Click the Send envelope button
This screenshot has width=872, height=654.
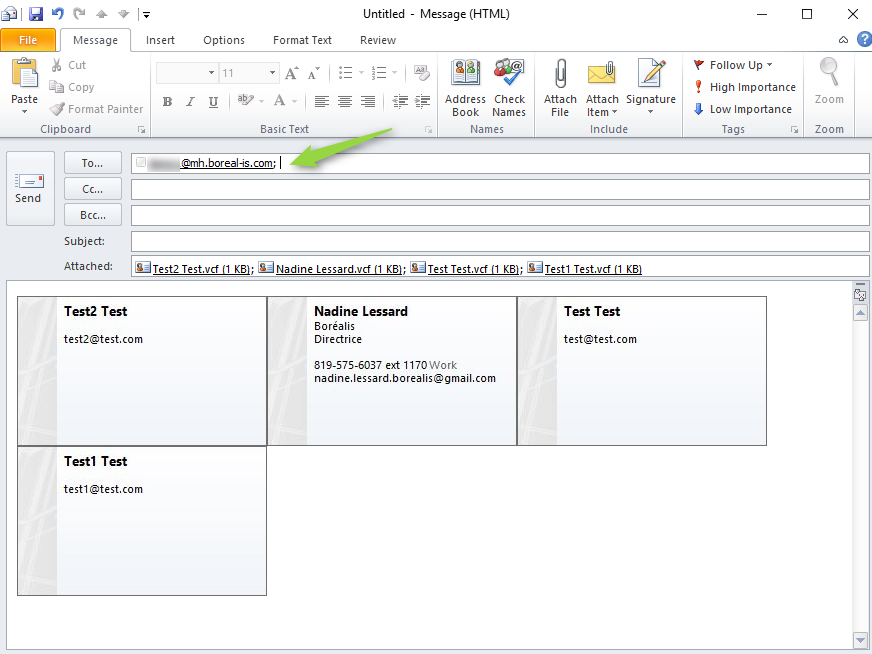pos(28,187)
